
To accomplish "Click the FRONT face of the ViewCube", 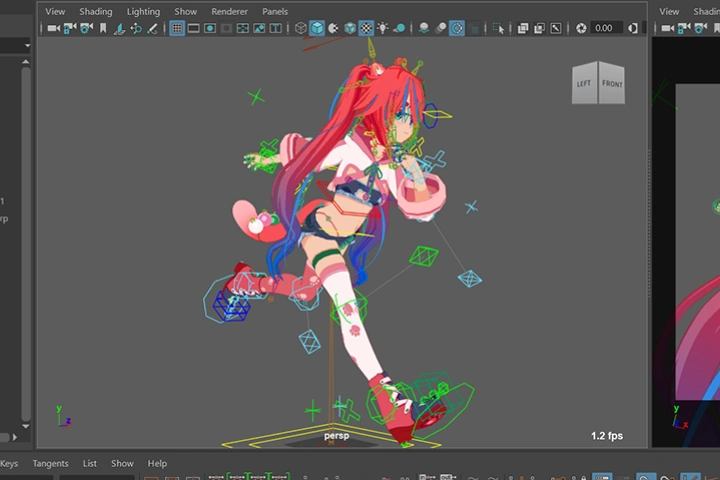I will click(x=612, y=84).
